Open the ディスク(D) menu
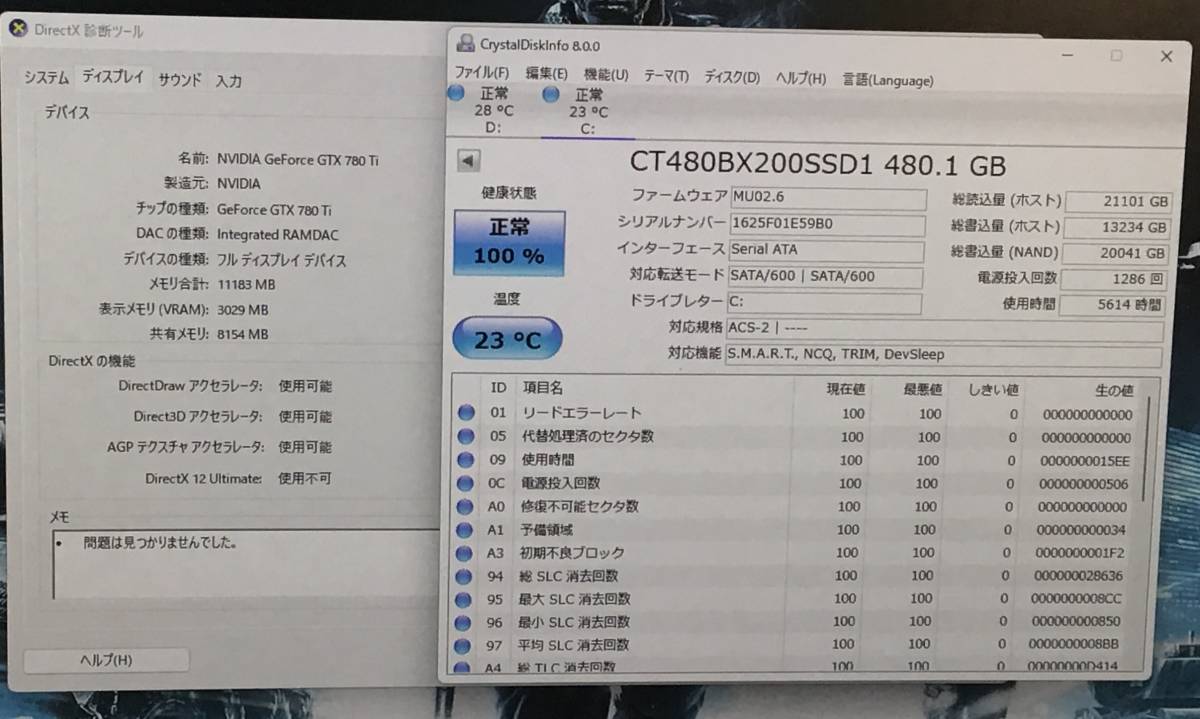1200x719 pixels. 732,77
